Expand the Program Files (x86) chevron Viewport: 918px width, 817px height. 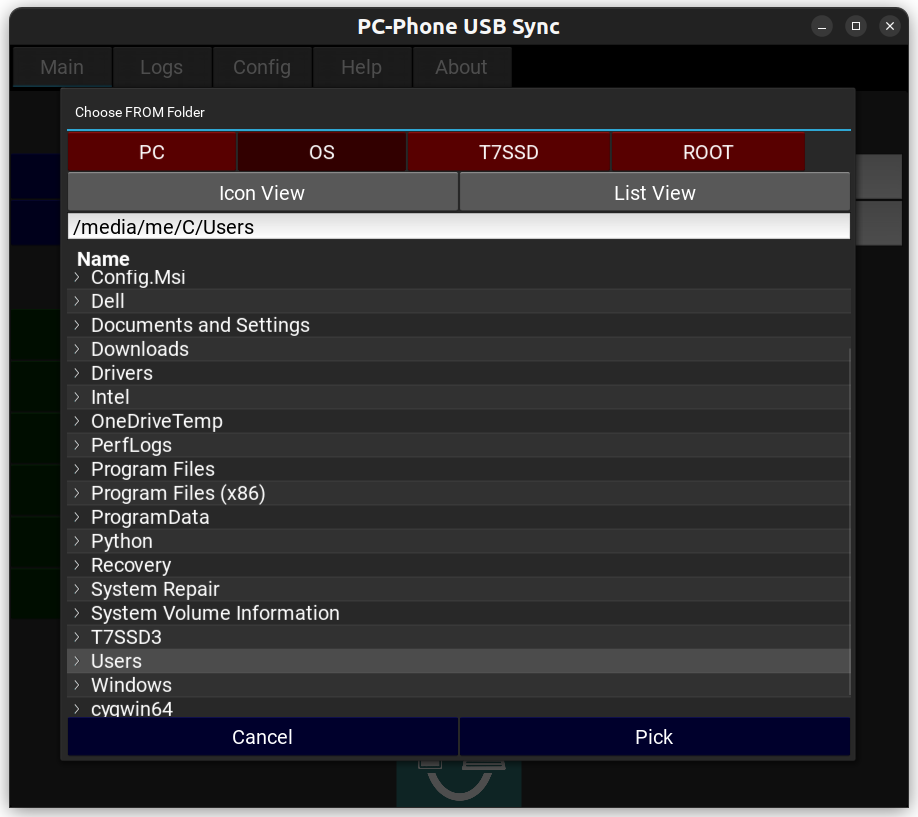(x=77, y=493)
